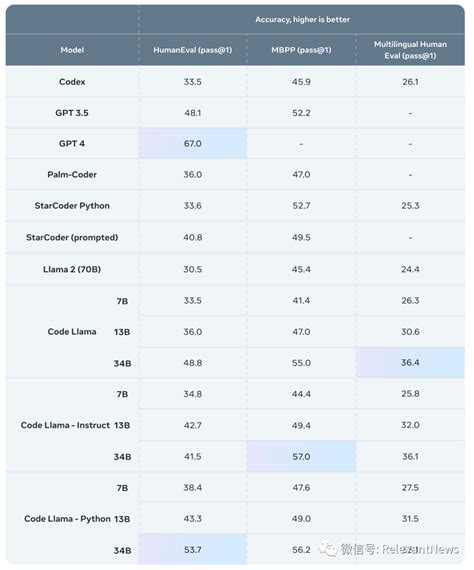Viewport: 474px width, 570px height.
Task: Select the MBPP (pass@1) column header
Action: coord(301,50)
